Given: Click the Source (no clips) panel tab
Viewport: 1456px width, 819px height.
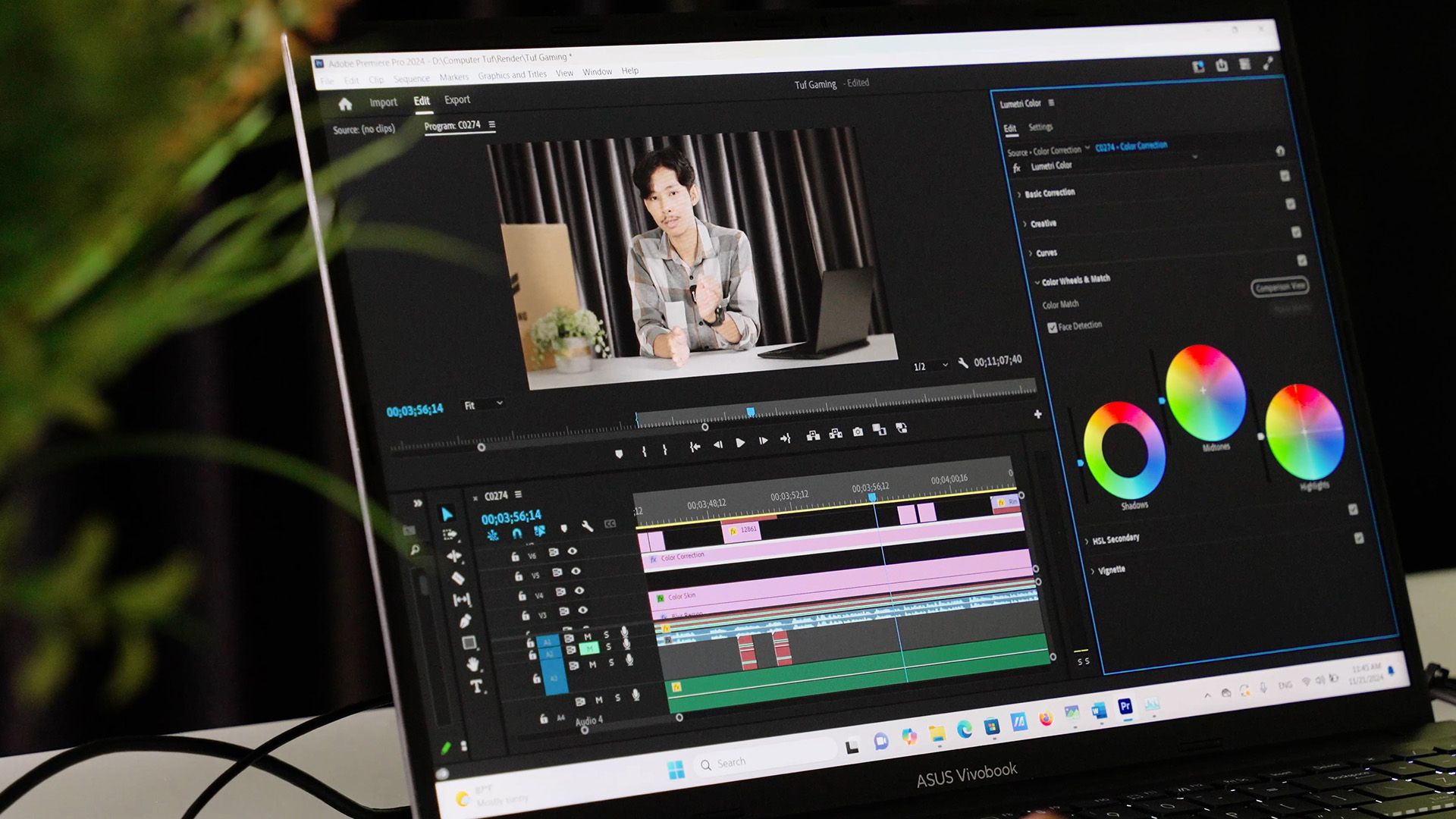Looking at the screenshot, I should tap(364, 129).
